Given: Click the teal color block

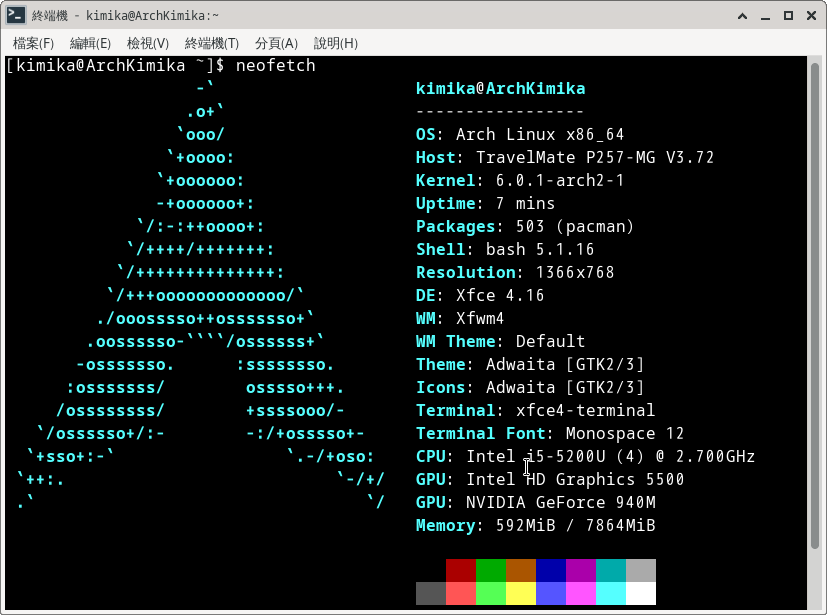Looking at the screenshot, I should click(611, 570).
